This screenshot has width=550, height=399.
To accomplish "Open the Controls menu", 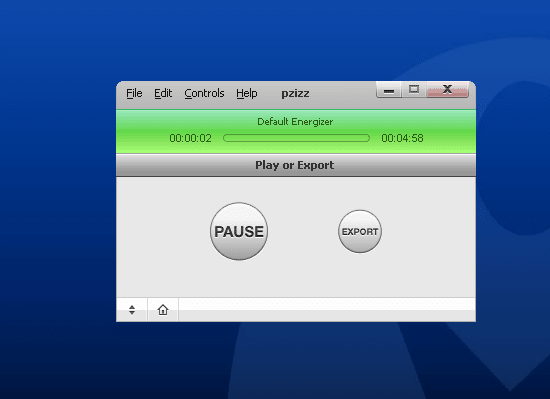I will 204,93.
